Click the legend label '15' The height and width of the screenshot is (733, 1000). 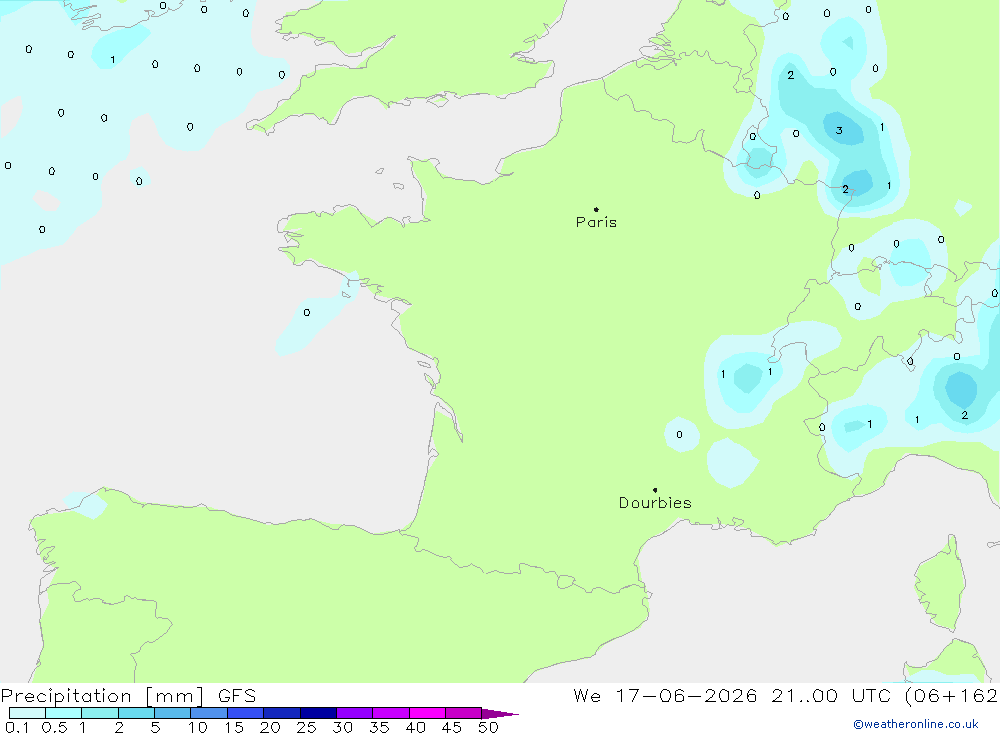click(234, 727)
